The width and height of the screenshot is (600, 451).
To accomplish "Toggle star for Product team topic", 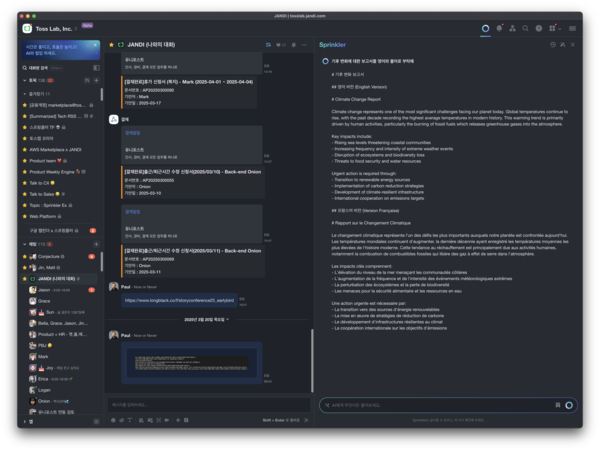I will (x=25, y=160).
